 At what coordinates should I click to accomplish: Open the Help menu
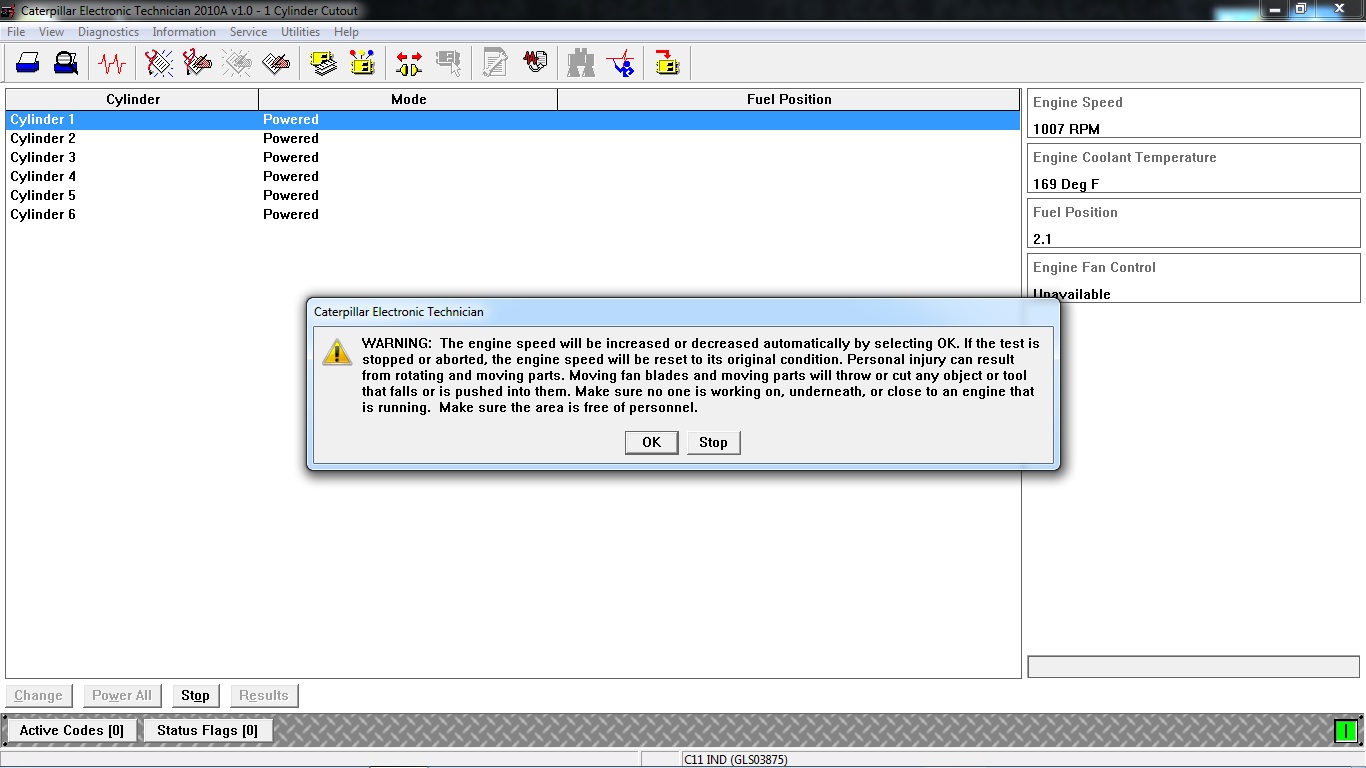coord(346,32)
